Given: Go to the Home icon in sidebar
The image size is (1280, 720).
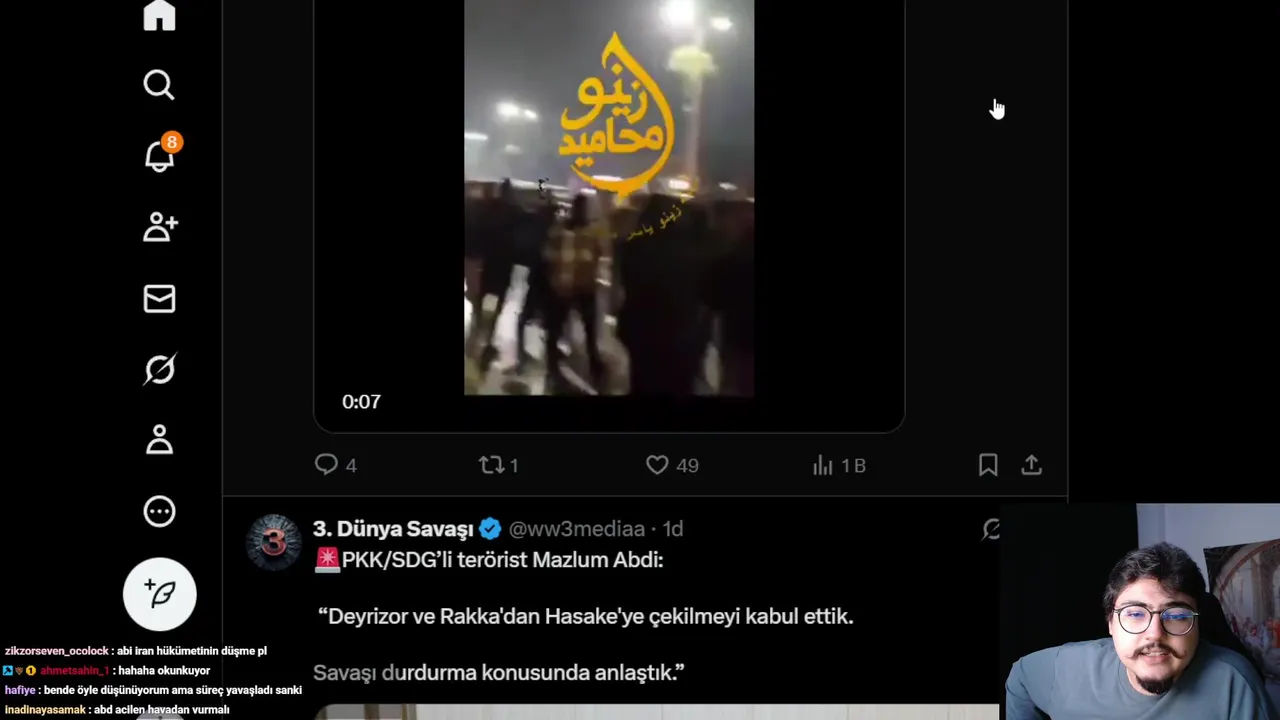Looking at the screenshot, I should tap(159, 15).
